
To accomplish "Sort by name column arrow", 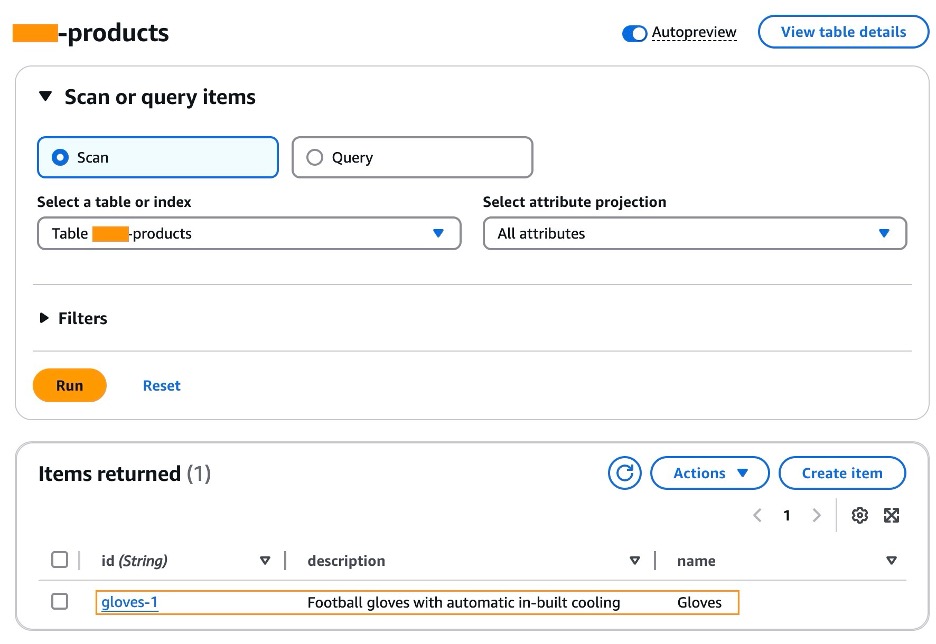I will pos(892,561).
